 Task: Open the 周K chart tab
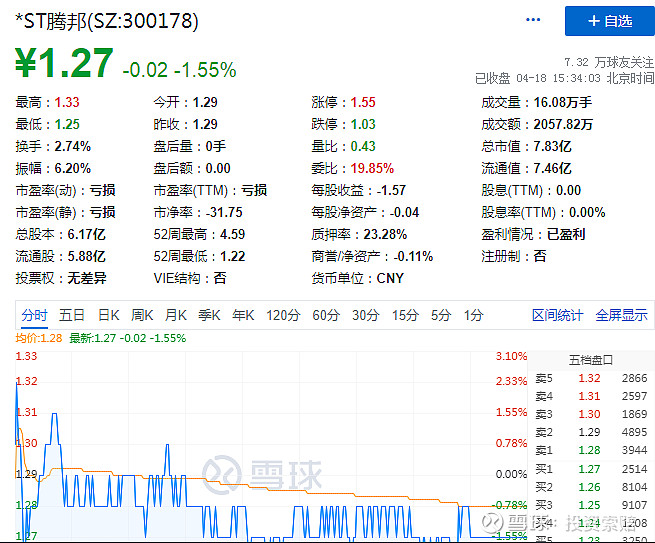[142, 315]
